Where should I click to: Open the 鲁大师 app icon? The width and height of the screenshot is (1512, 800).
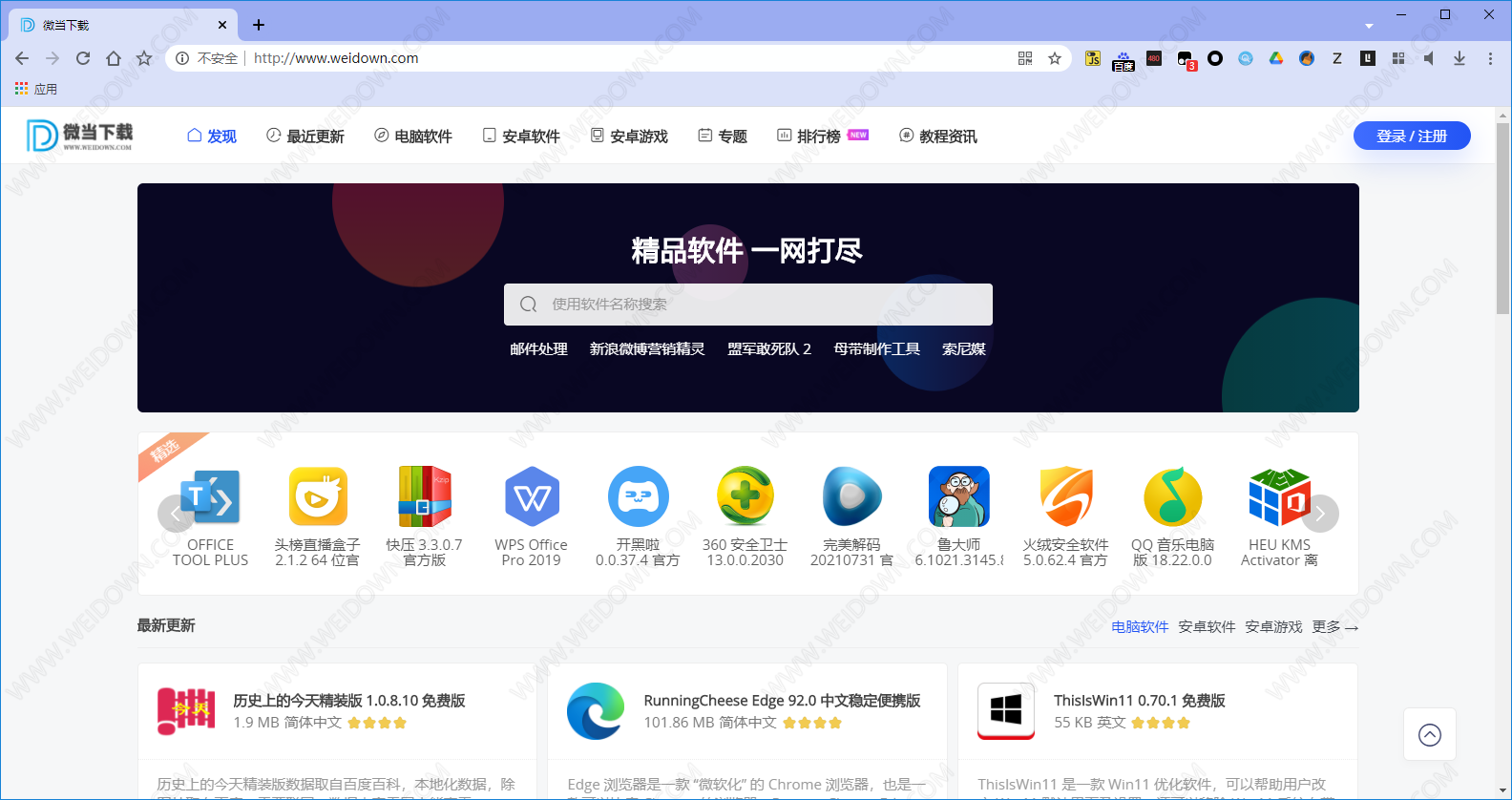pyautogui.click(x=959, y=496)
